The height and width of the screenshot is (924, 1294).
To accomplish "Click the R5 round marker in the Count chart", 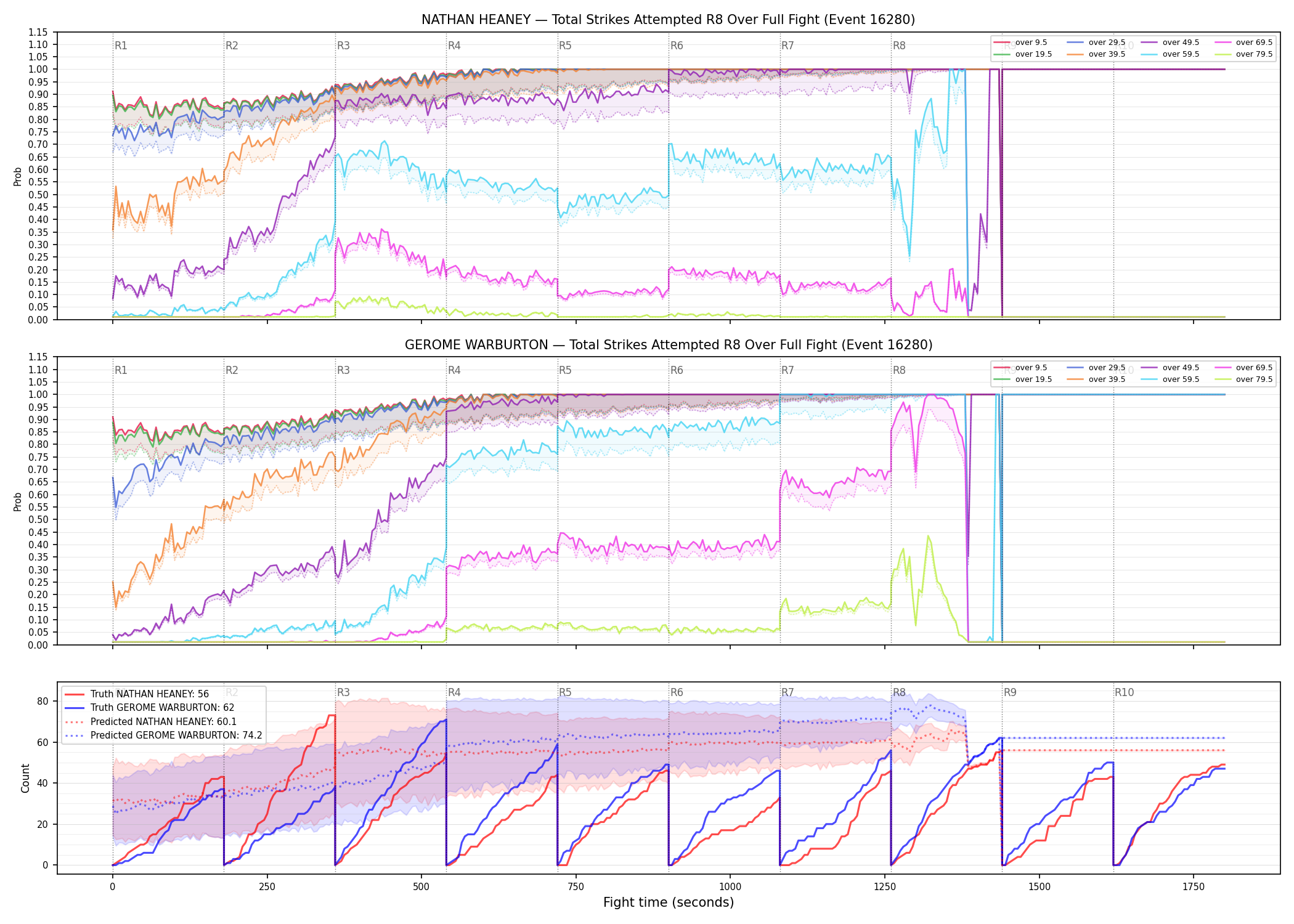I will (566, 692).
